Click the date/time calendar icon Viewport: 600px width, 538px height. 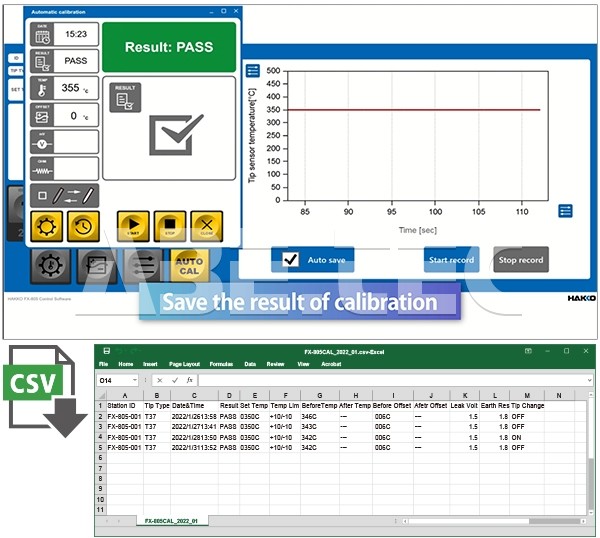click(42, 34)
